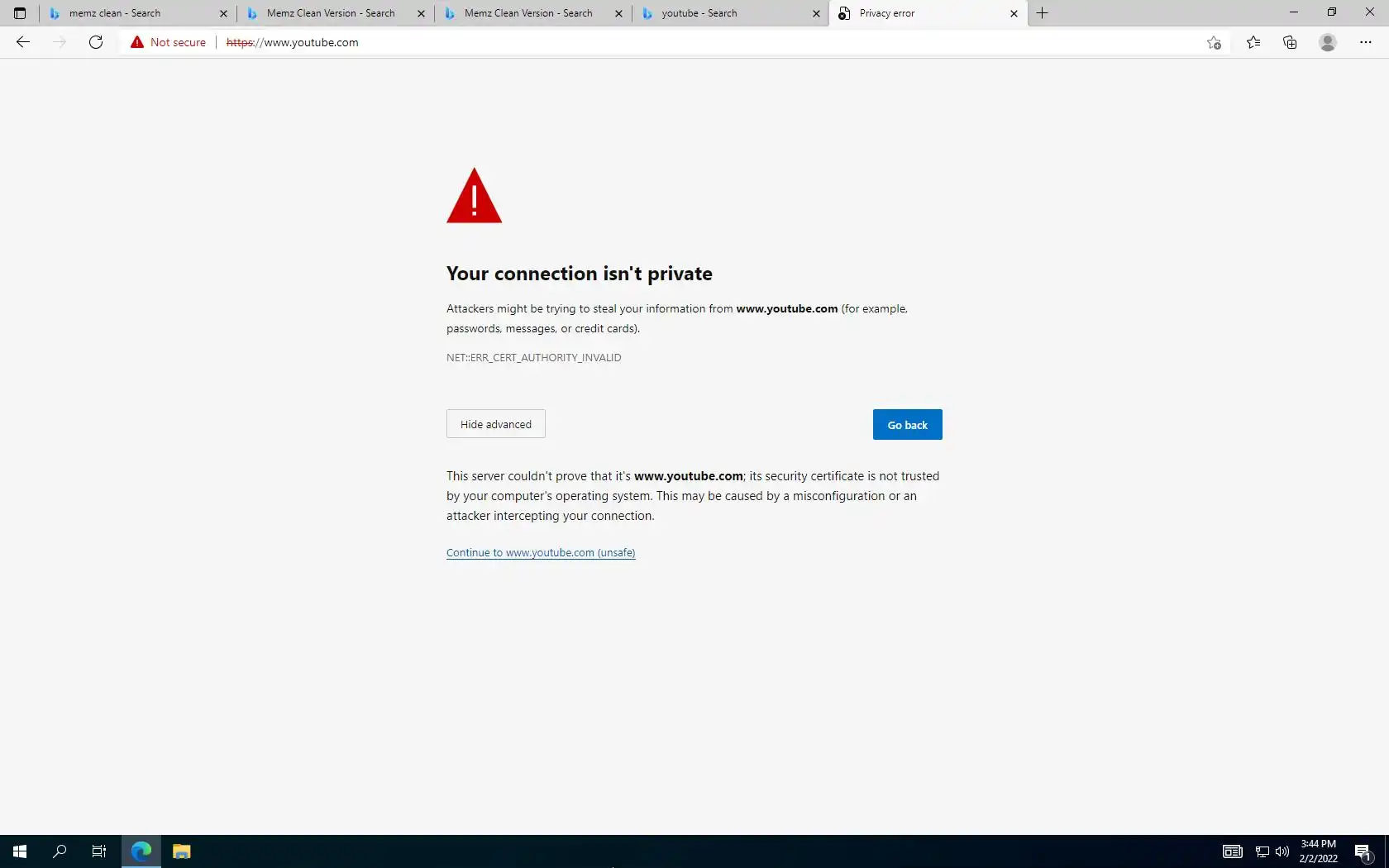
Task: Click Microsoft Edge taskbar icon
Action: pos(141,851)
